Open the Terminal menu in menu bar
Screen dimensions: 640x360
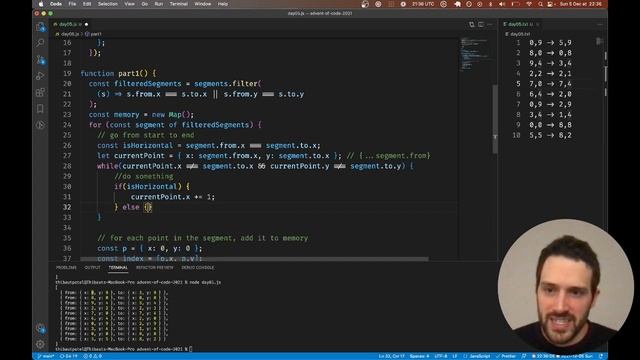(178, 4)
